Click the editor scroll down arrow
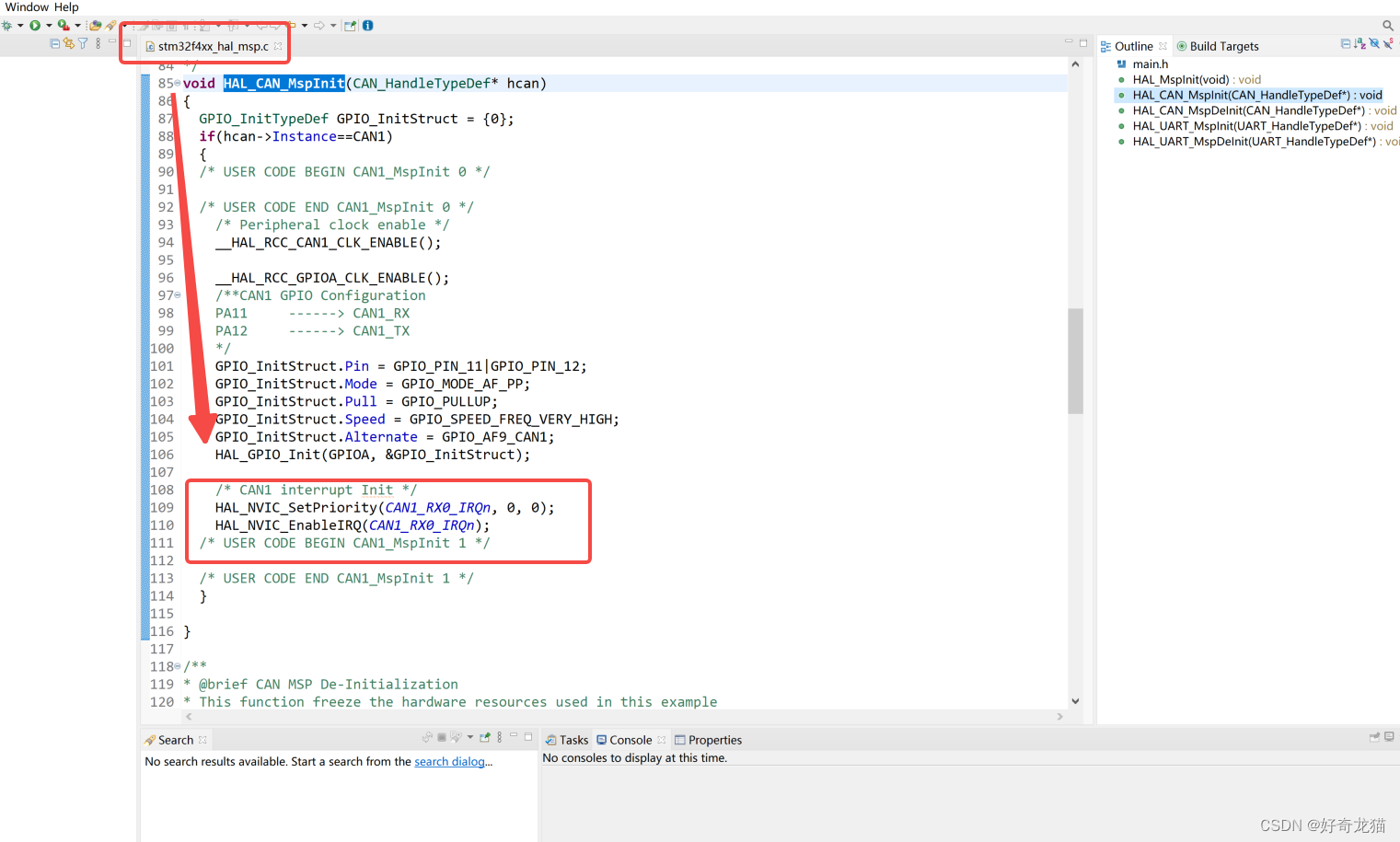This screenshot has width=1400, height=842. click(x=1075, y=701)
